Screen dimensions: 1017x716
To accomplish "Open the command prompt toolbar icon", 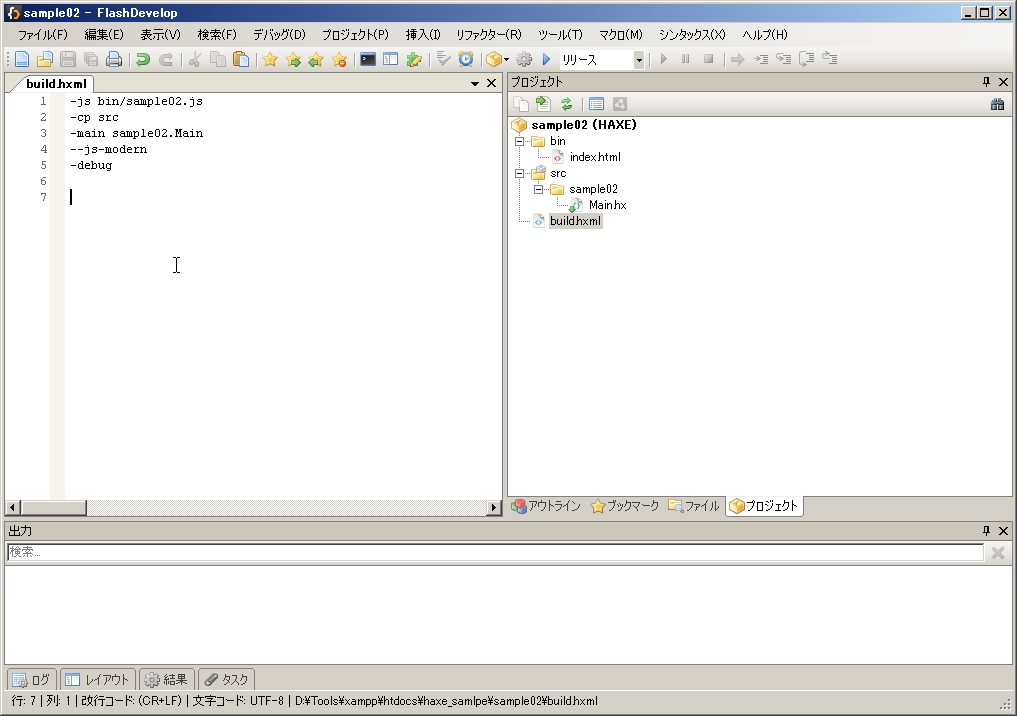I will (x=368, y=60).
